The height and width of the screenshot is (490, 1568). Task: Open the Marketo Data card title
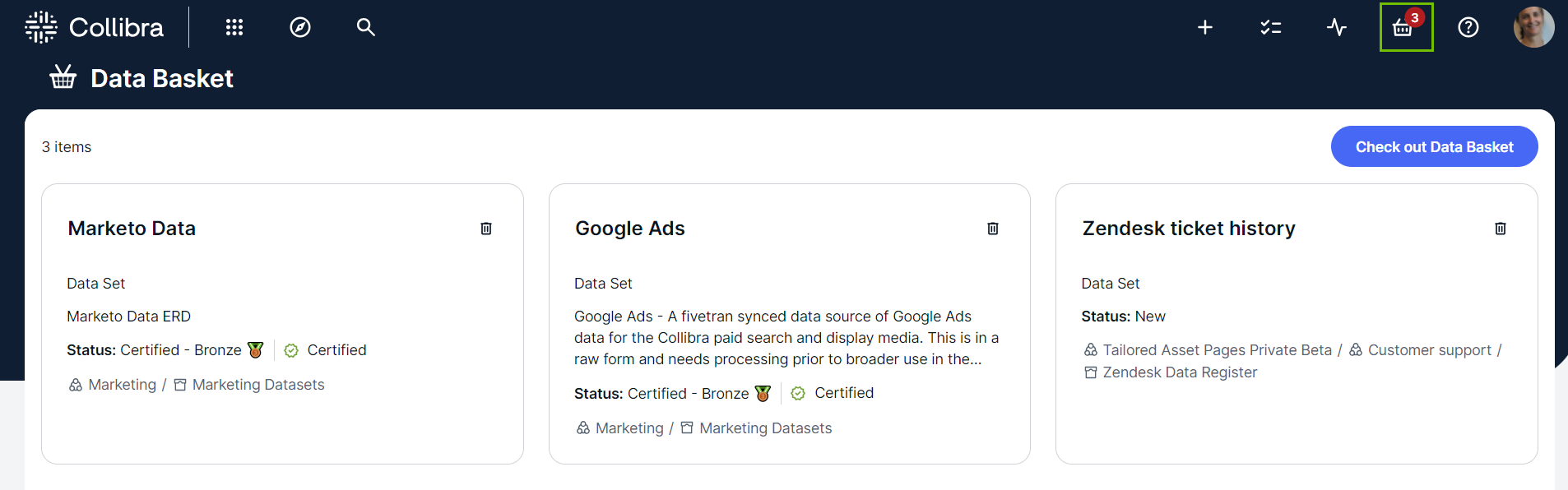tap(132, 229)
